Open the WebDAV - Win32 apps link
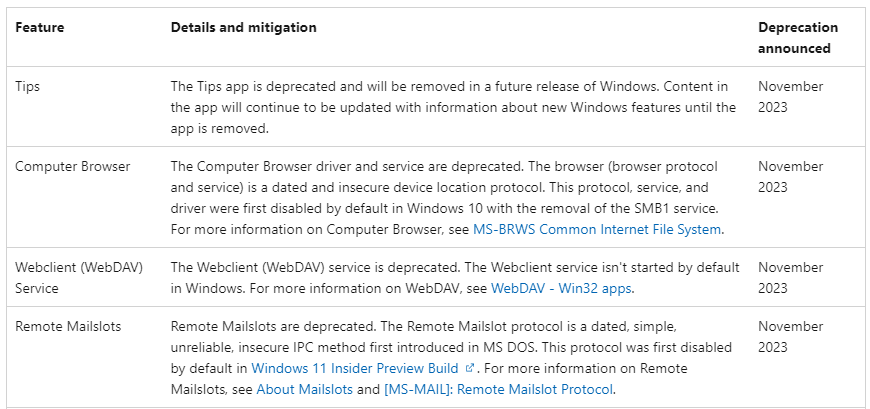 561,288
